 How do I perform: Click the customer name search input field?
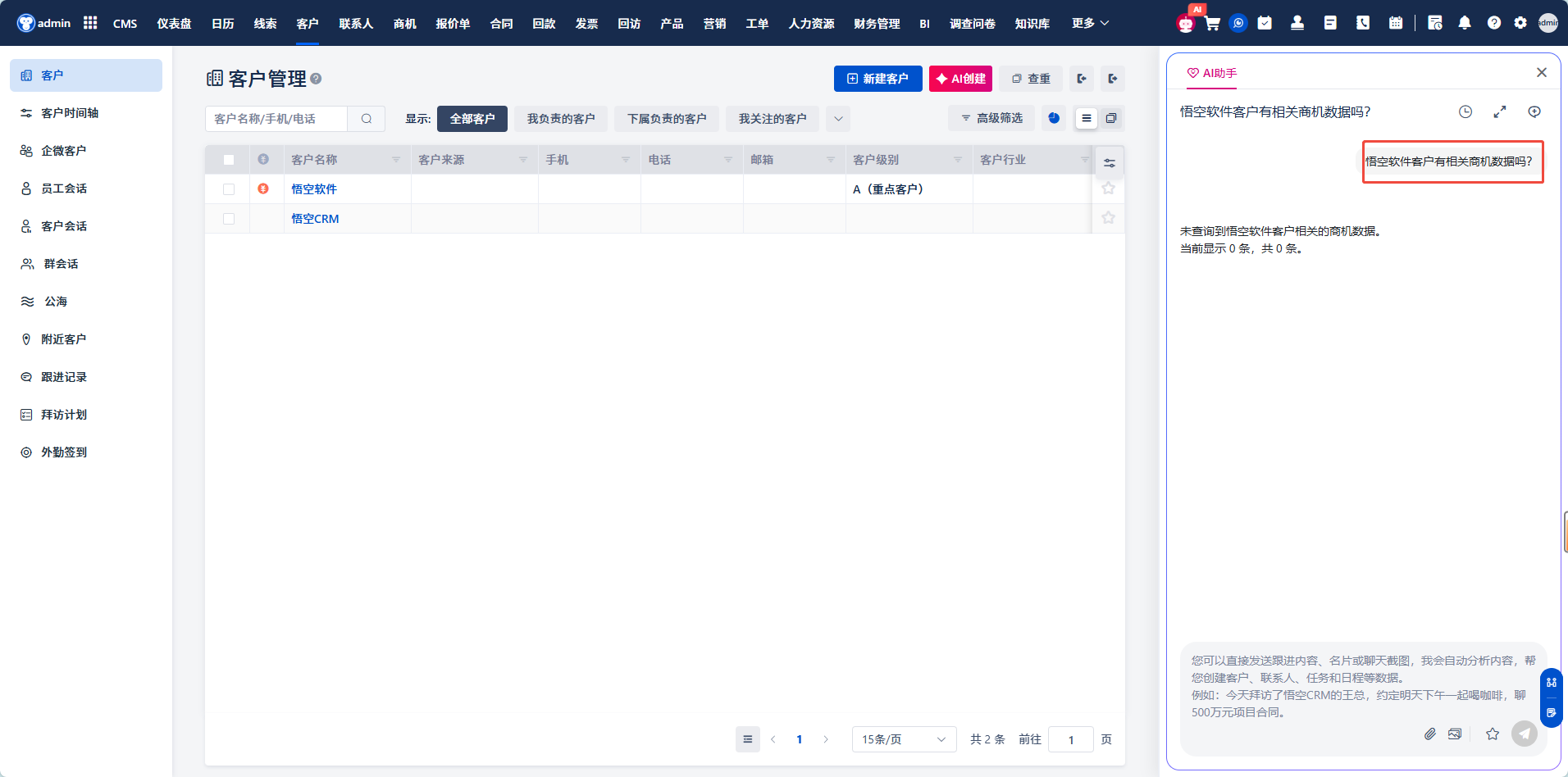tap(276, 119)
